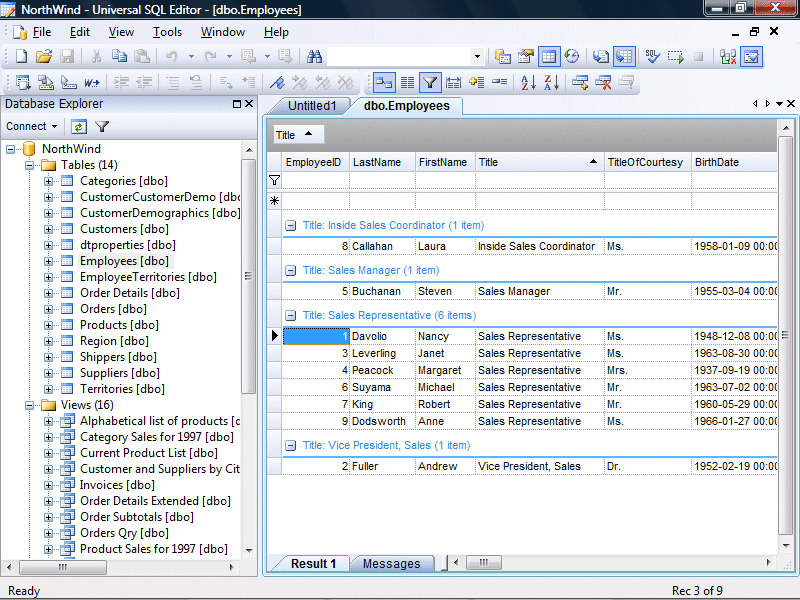This screenshot has width=800, height=600.
Task: Click the delete-record icon with red X
Action: point(603,83)
